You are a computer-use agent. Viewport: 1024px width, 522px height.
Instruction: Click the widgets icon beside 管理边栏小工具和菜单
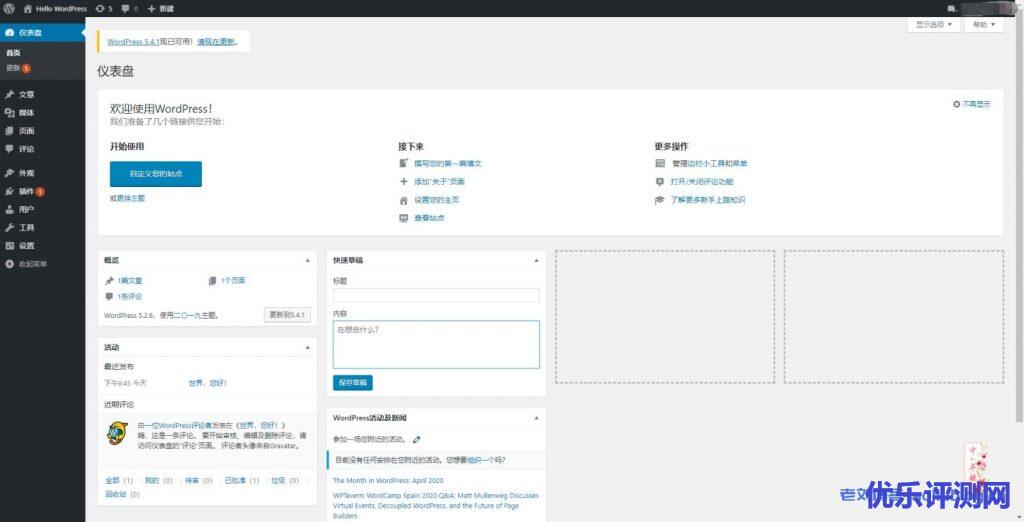(660, 163)
